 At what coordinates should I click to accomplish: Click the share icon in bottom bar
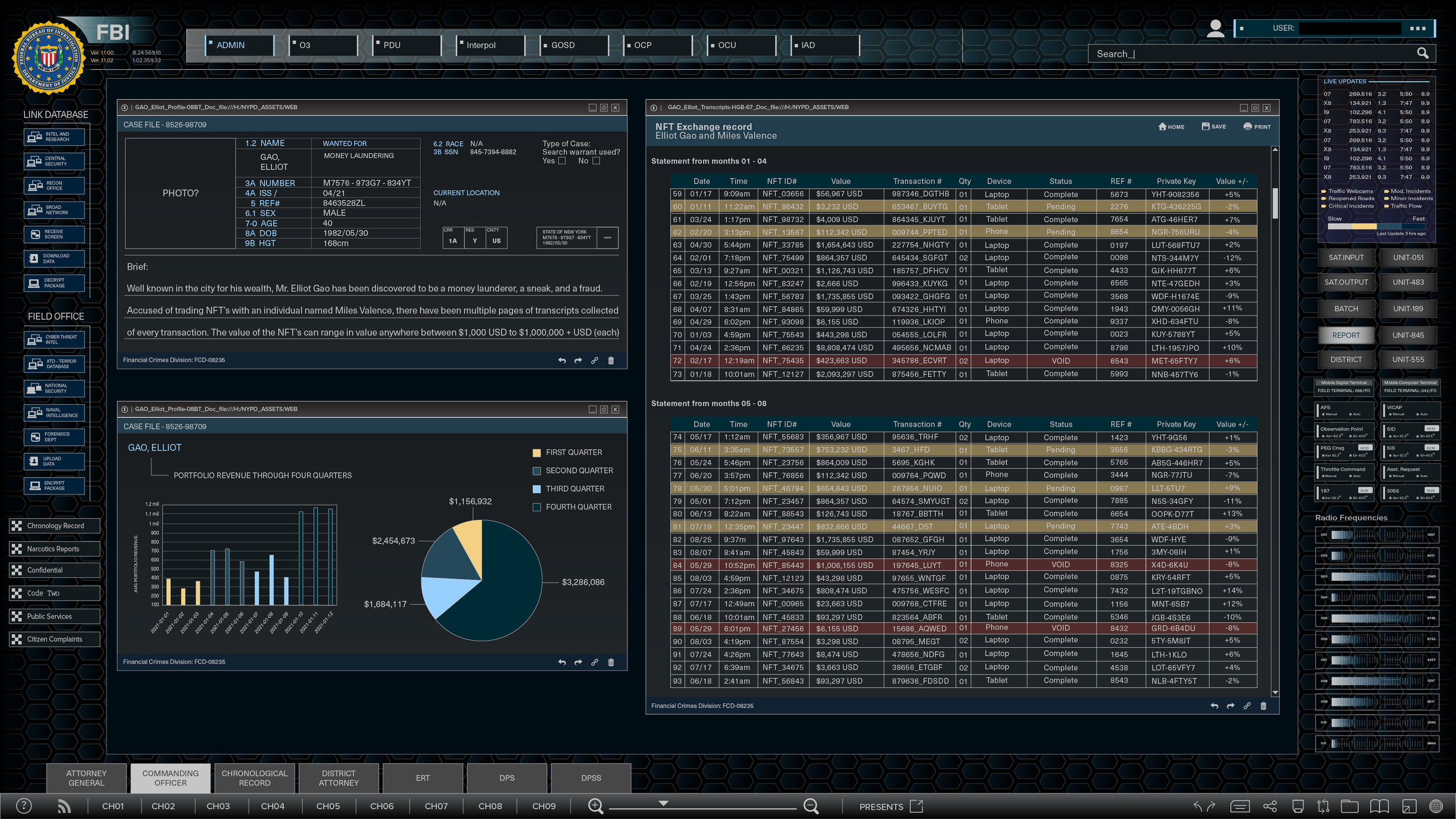coord(1270,806)
